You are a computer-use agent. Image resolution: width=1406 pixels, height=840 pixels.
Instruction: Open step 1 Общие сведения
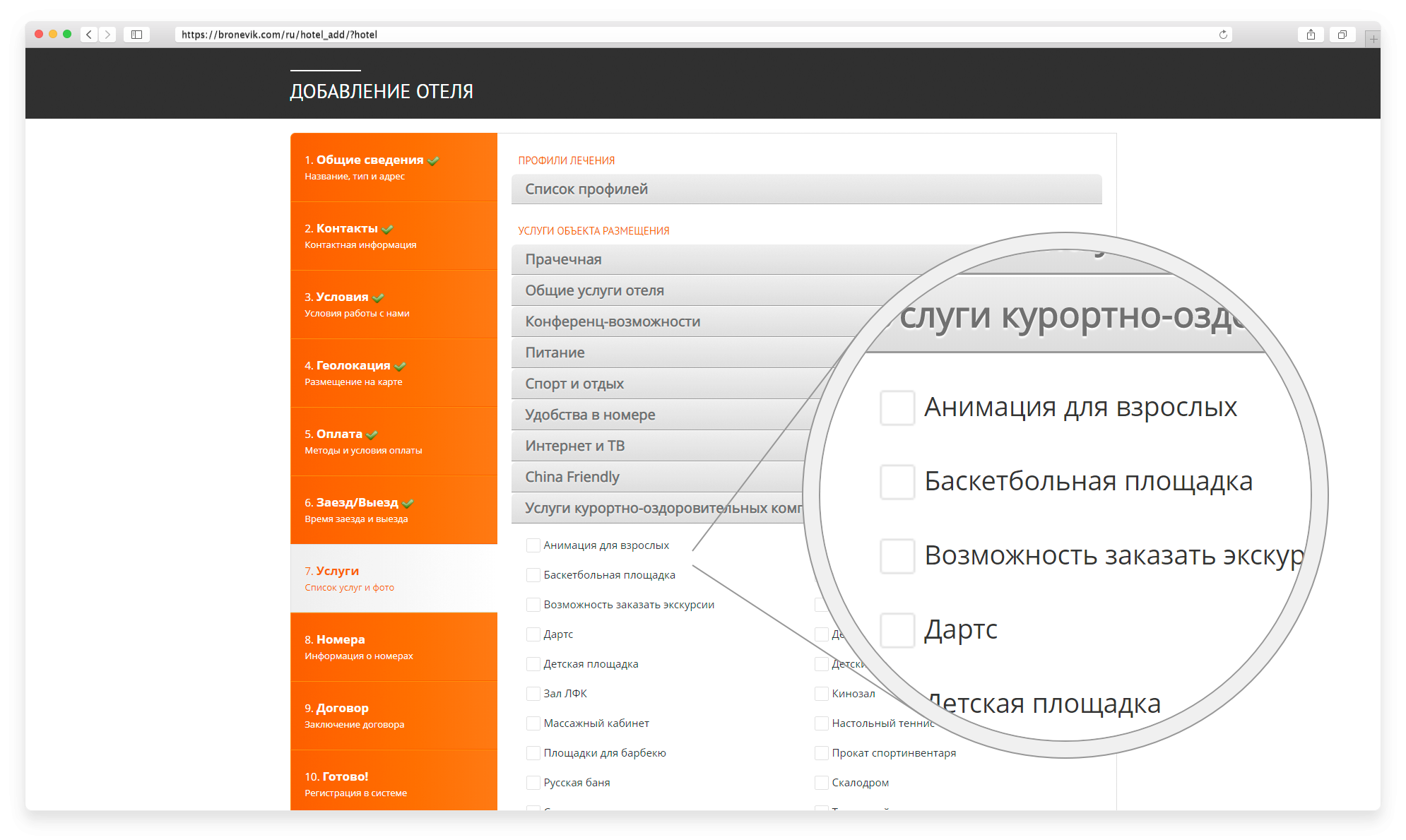point(394,167)
